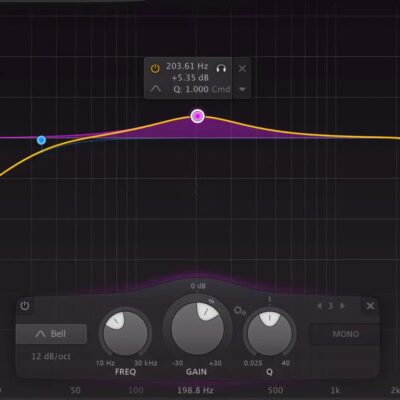This screenshot has width=400, height=400.
Task: Click the +5.35 dB gain value
Action: pos(190,78)
